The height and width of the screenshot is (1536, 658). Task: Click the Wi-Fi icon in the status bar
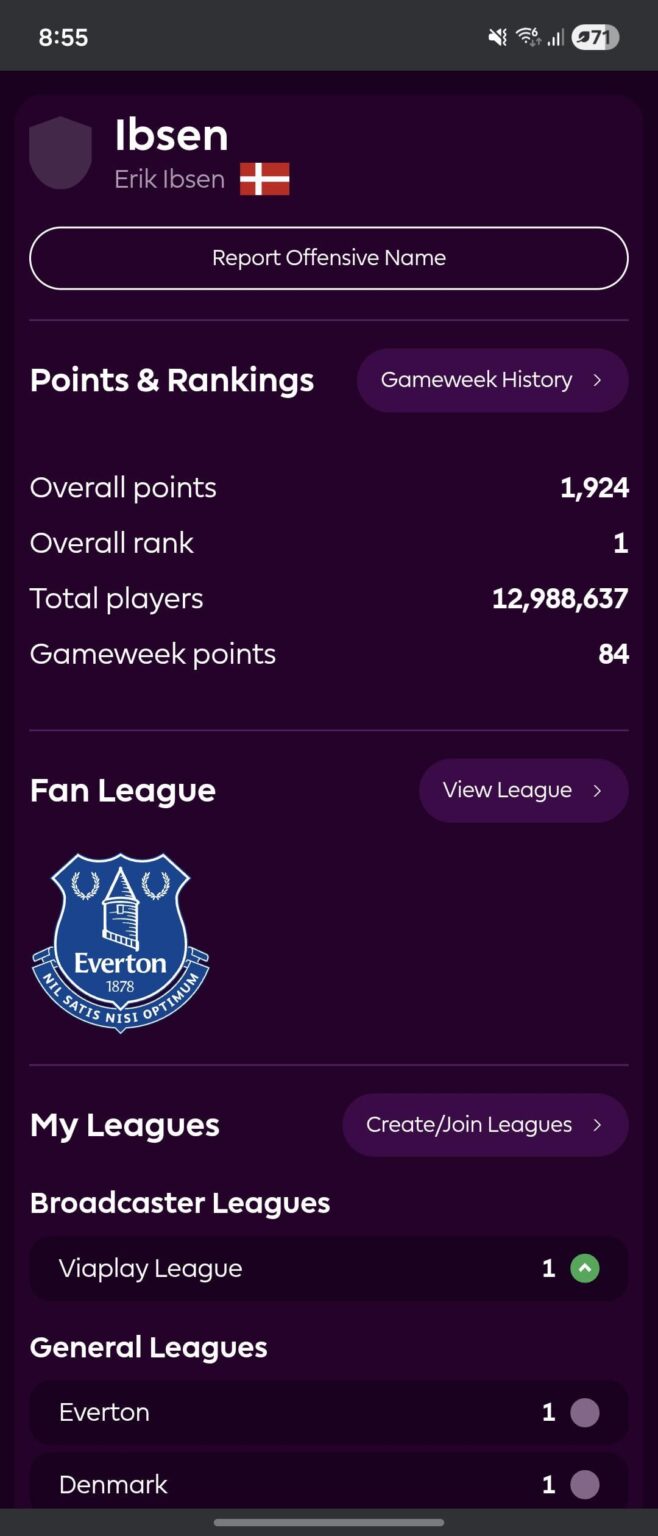point(528,35)
